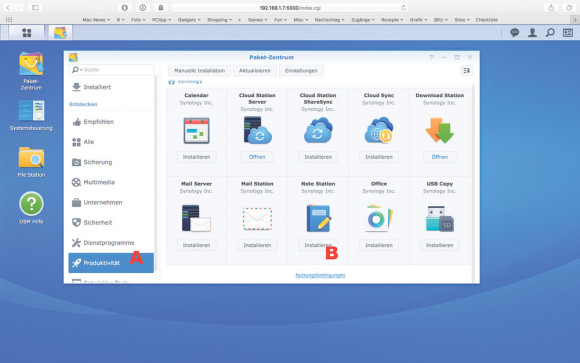Install the Mail Station package

[x=257, y=245]
